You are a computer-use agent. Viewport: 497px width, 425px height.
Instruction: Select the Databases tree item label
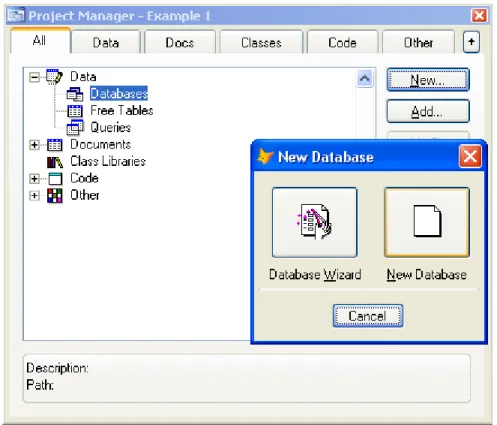(119, 93)
